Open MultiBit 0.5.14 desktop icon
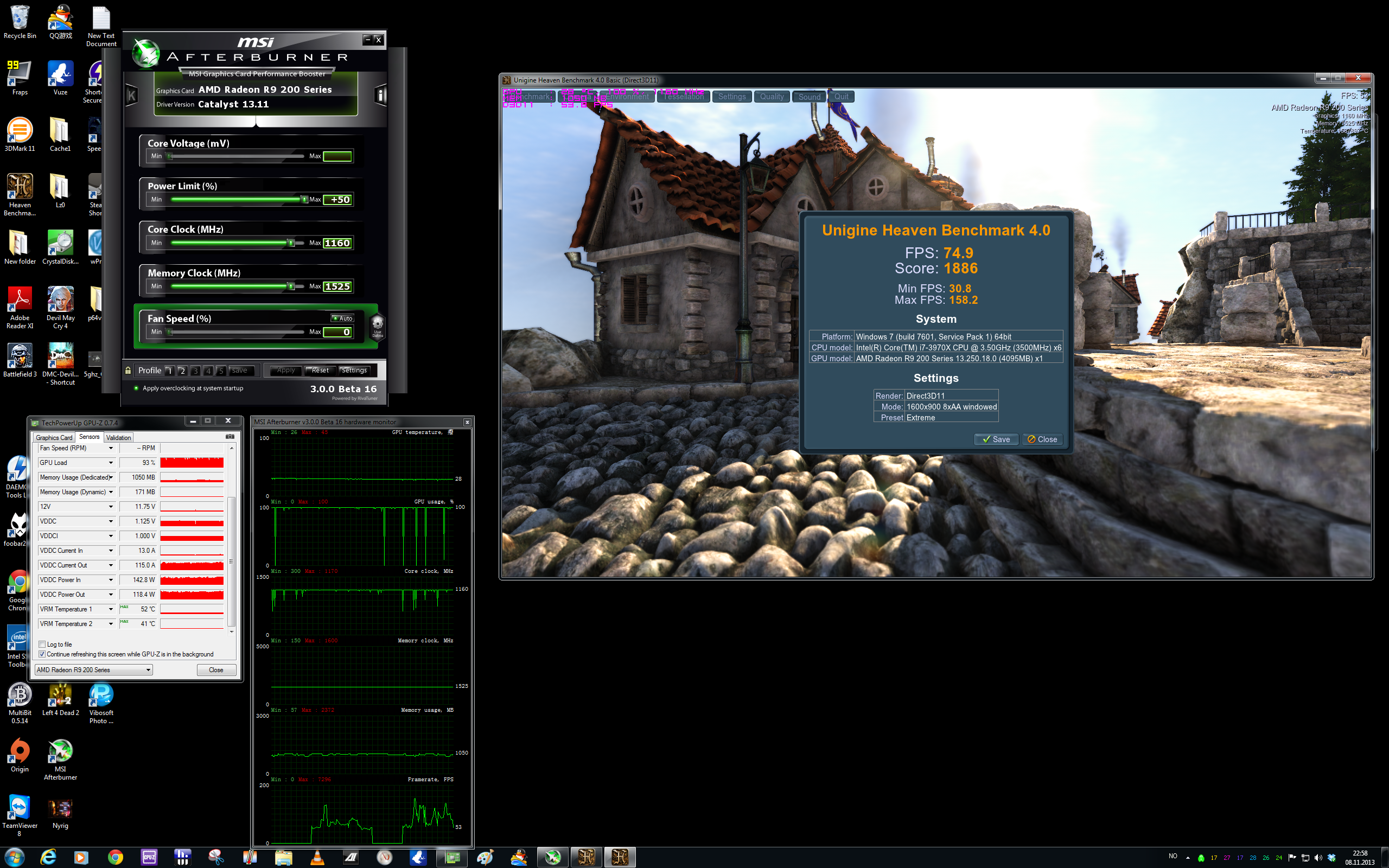This screenshot has width=1389, height=868. tap(20, 703)
